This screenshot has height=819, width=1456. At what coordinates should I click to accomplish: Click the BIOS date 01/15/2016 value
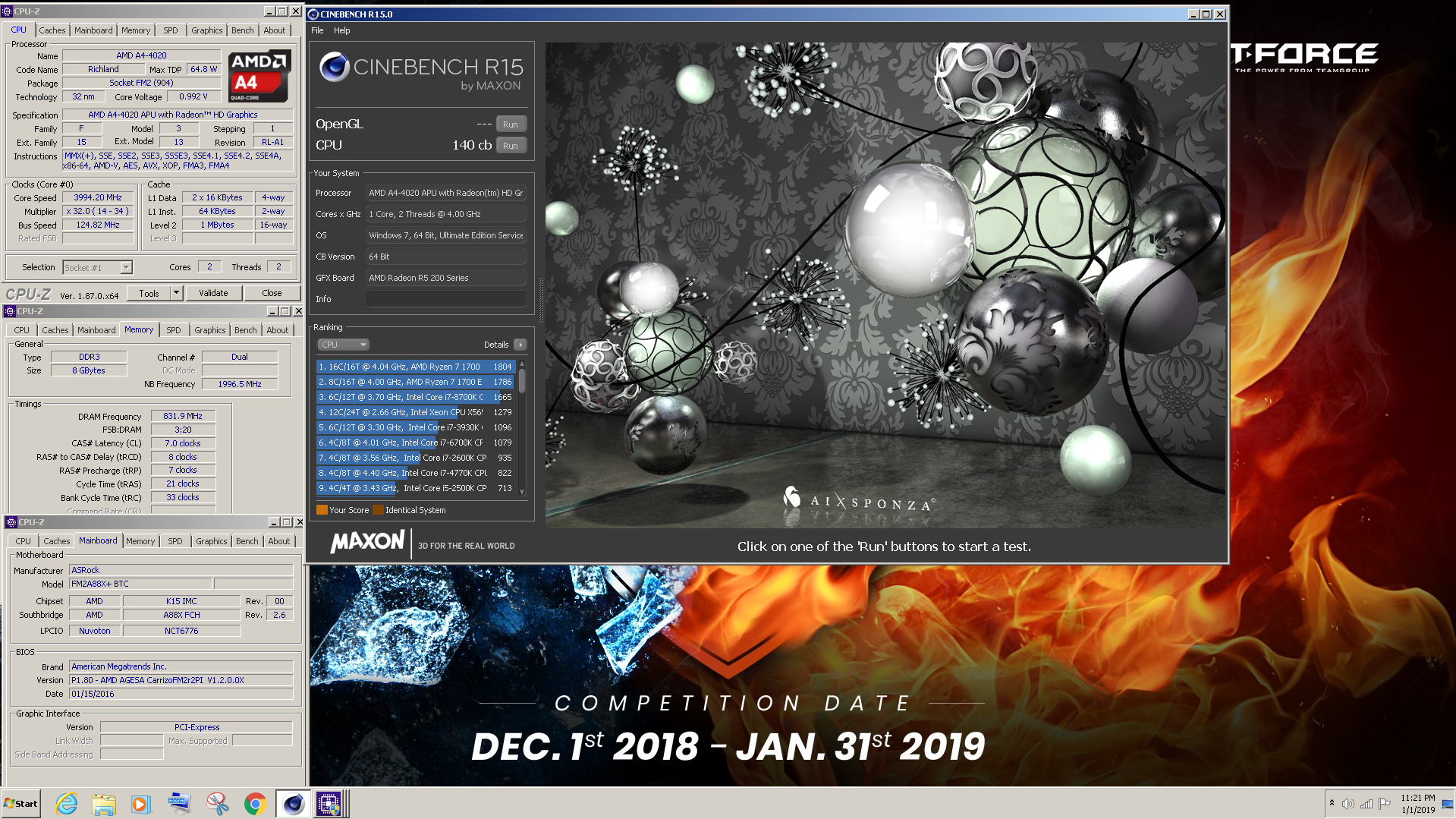(x=181, y=694)
